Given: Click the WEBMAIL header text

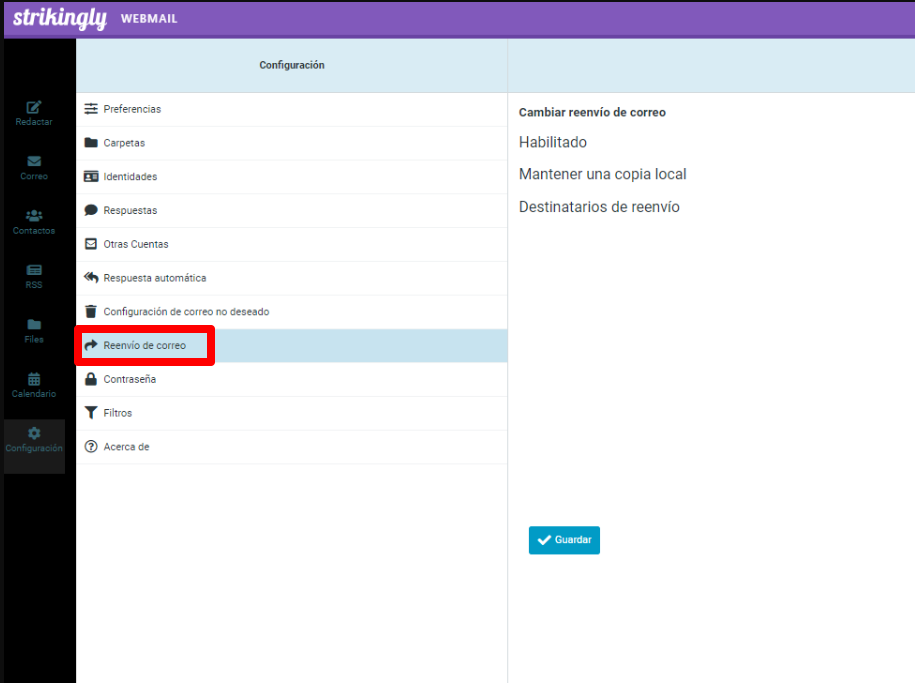Looking at the screenshot, I should [149, 19].
